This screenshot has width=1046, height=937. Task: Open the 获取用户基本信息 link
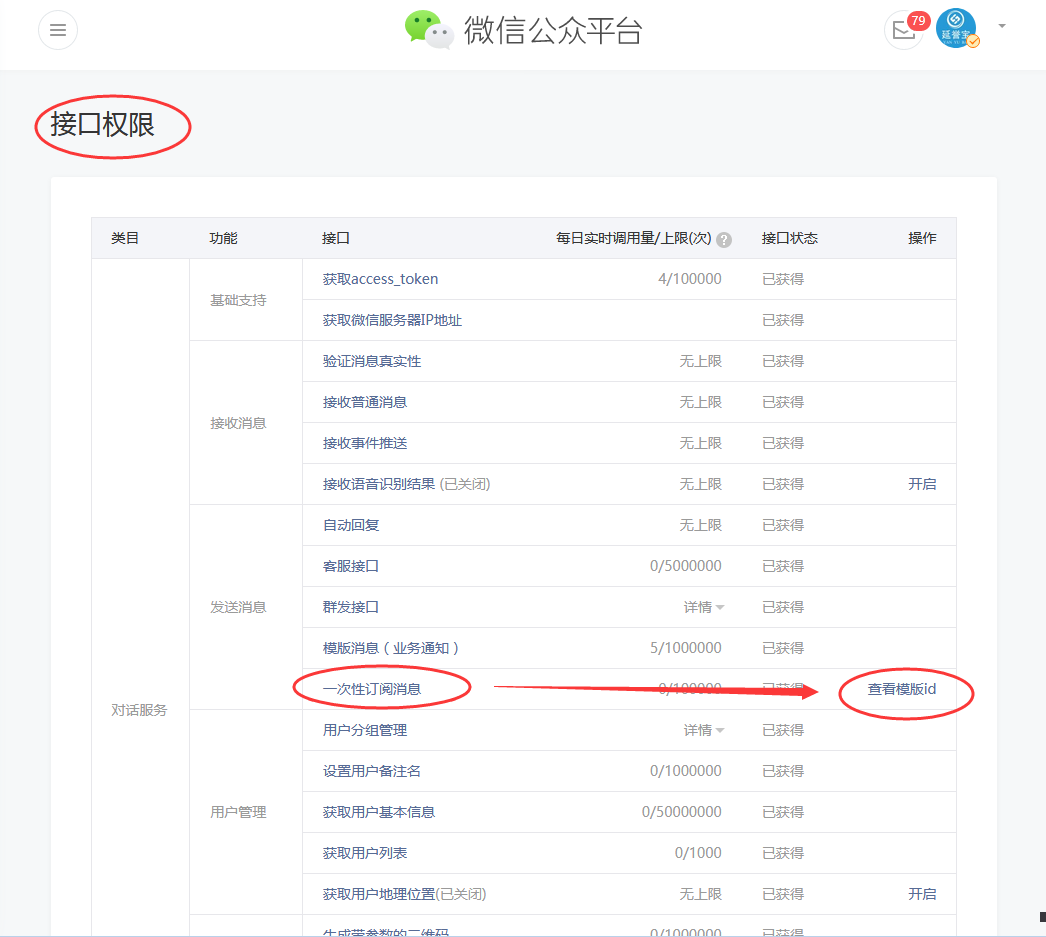tap(379, 812)
